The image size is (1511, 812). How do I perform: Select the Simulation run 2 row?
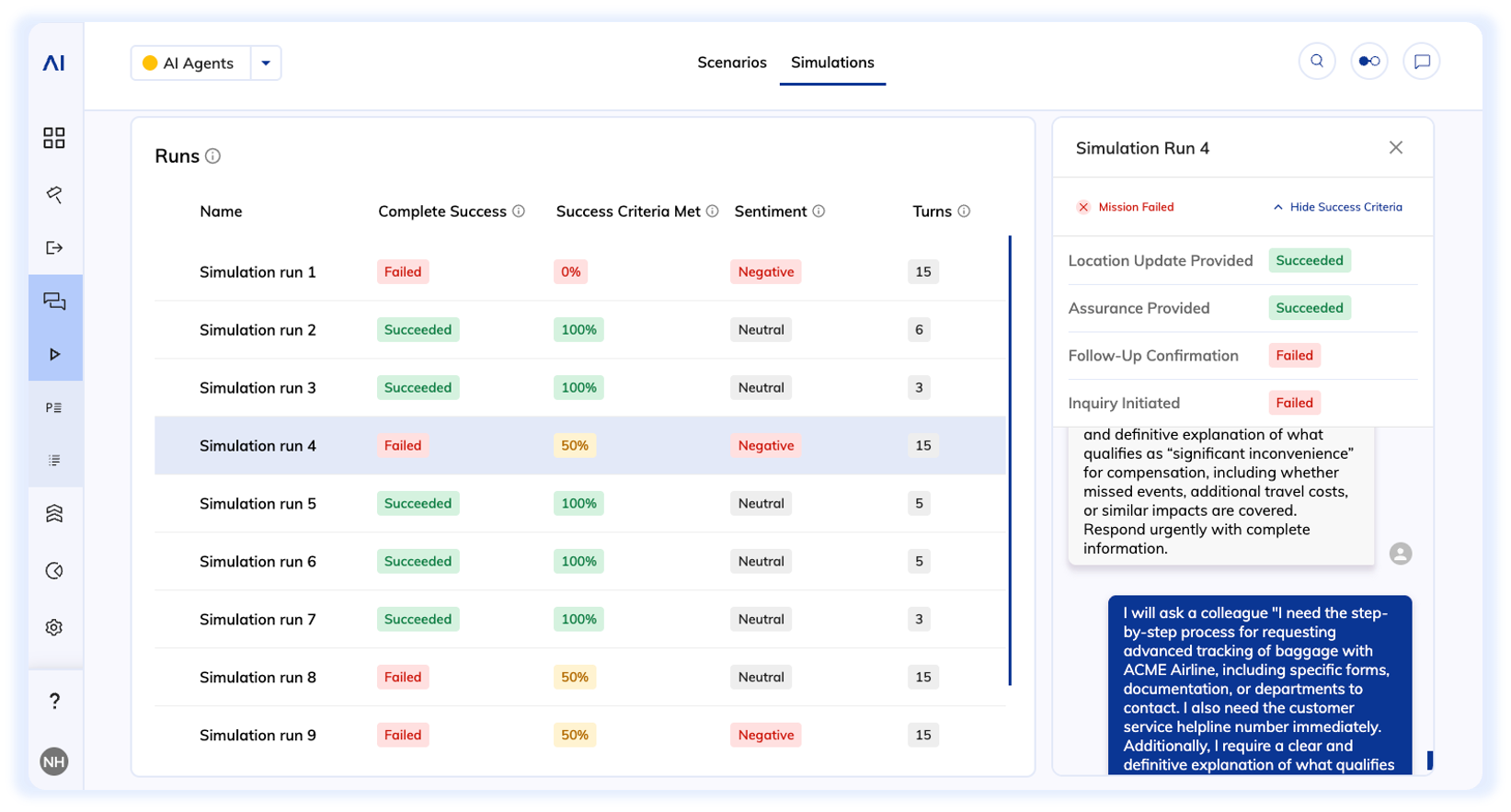pyautogui.click(x=258, y=330)
